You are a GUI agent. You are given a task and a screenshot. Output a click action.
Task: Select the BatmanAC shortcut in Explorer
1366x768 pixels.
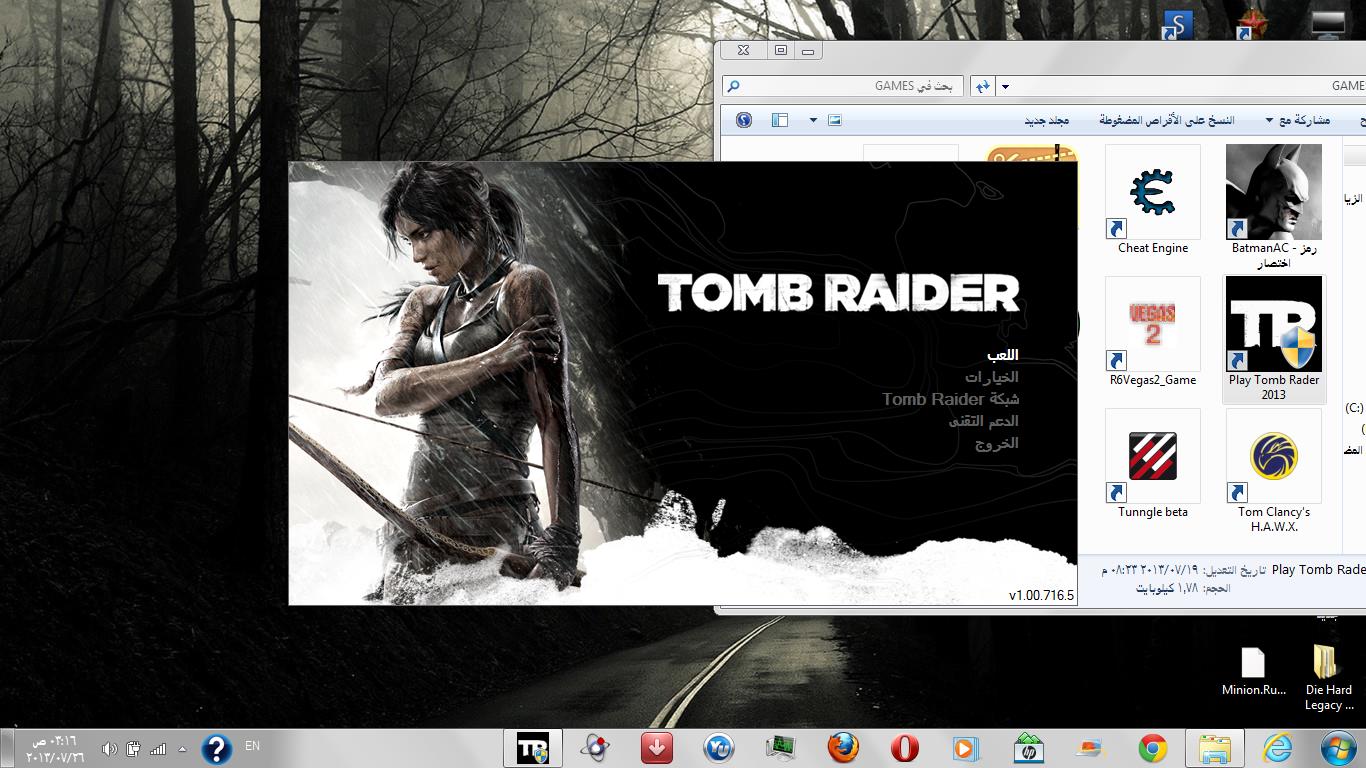tap(1274, 206)
